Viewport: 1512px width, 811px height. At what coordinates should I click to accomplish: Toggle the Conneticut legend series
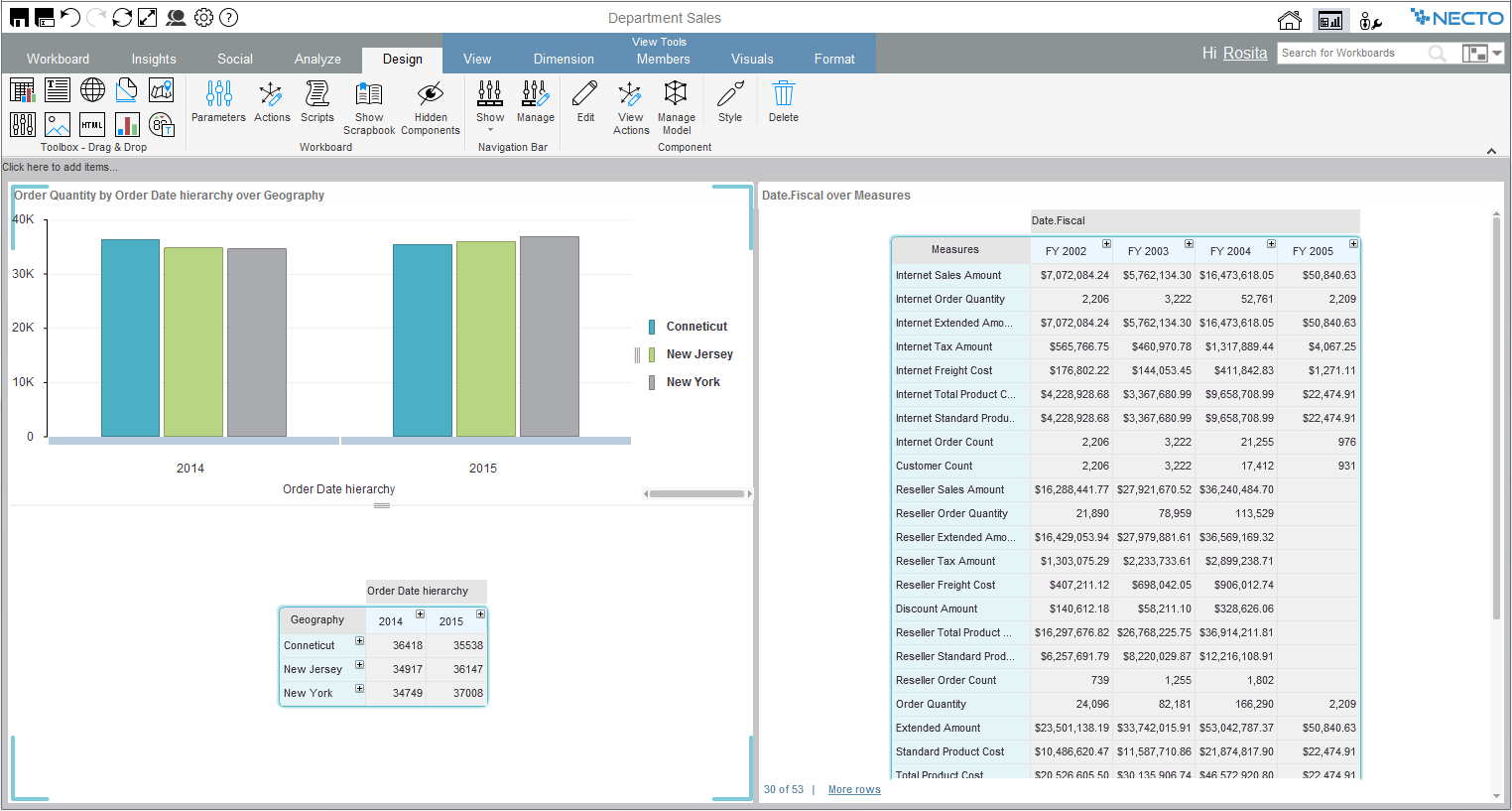pyautogui.click(x=696, y=327)
